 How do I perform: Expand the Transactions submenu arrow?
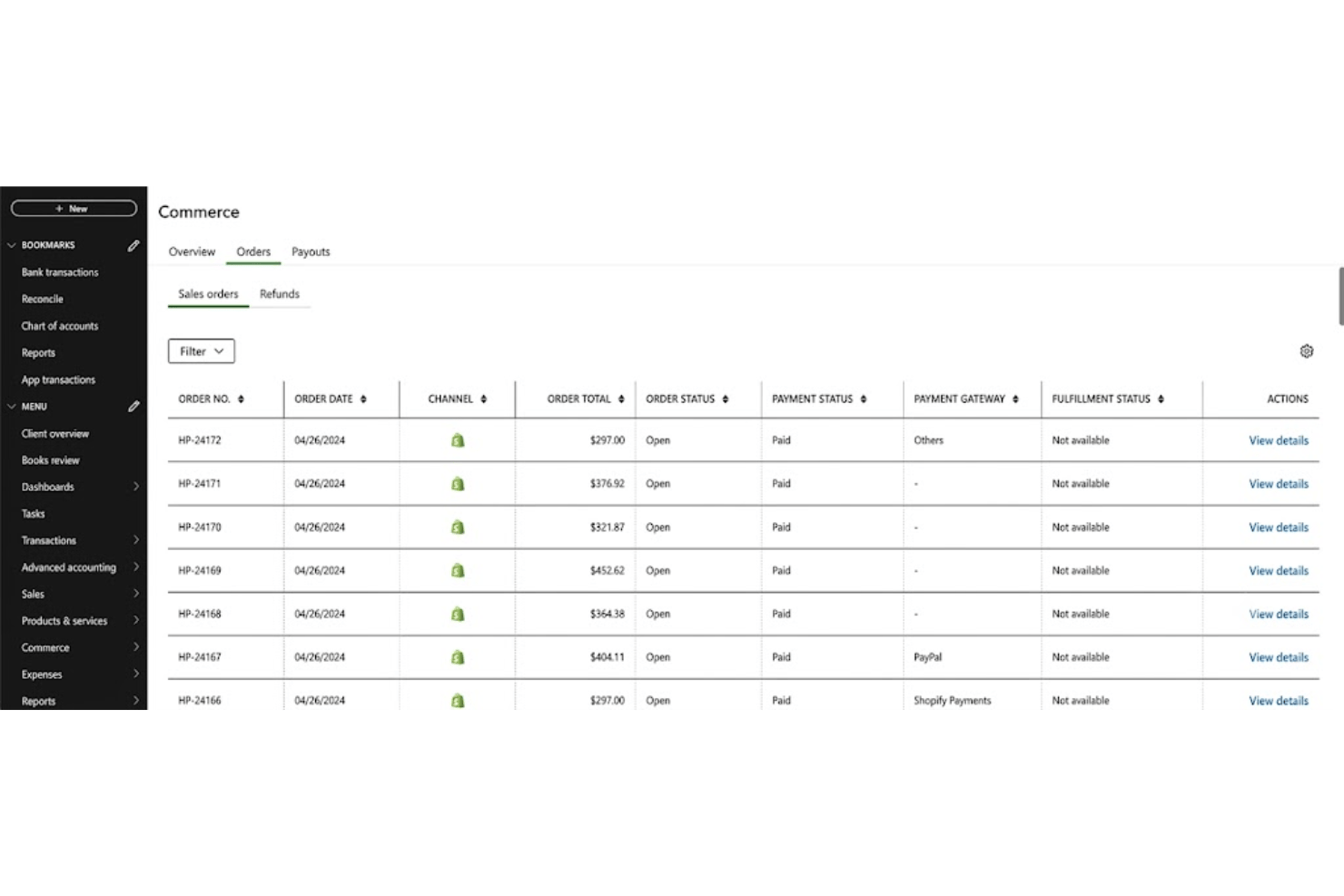pyautogui.click(x=136, y=540)
